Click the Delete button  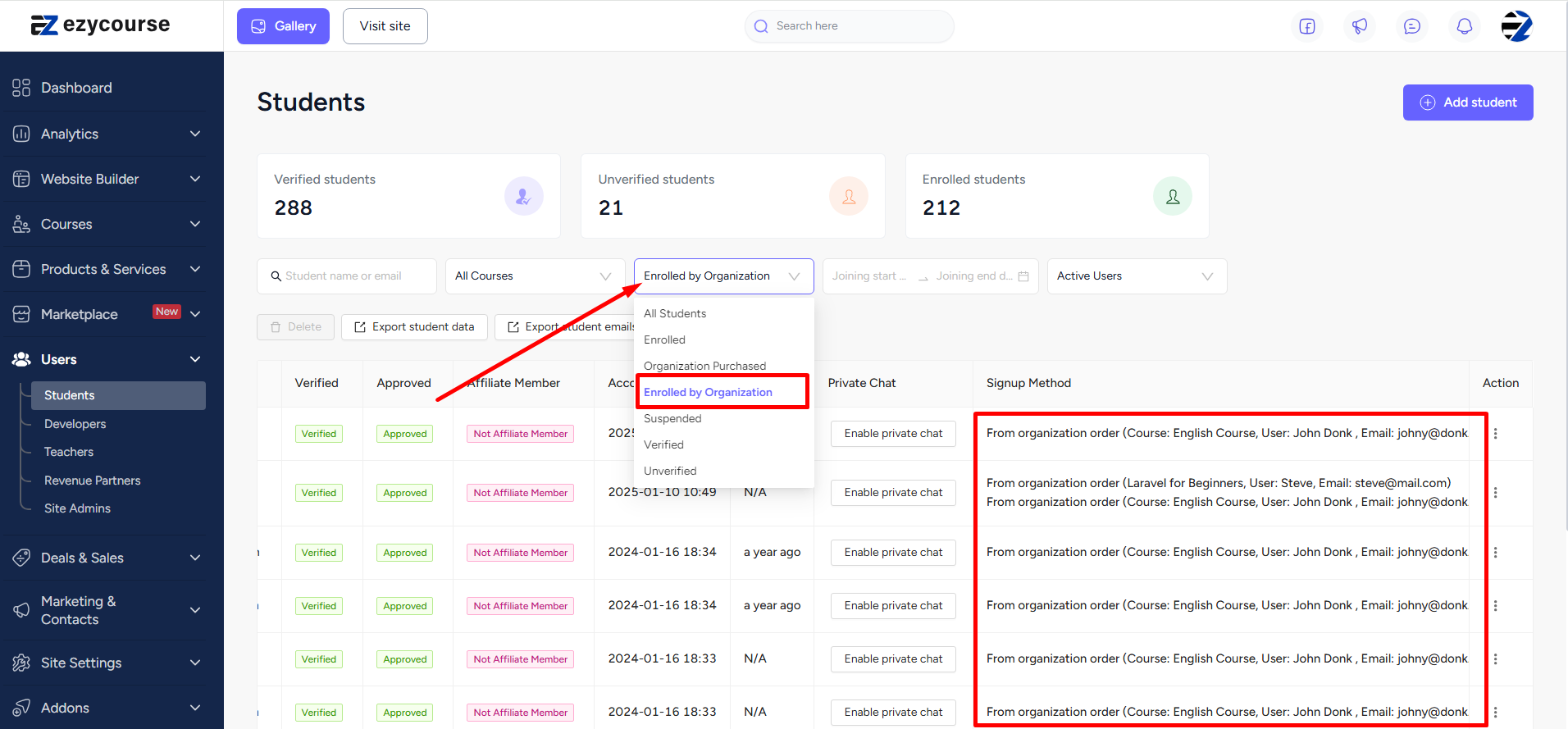pos(295,327)
